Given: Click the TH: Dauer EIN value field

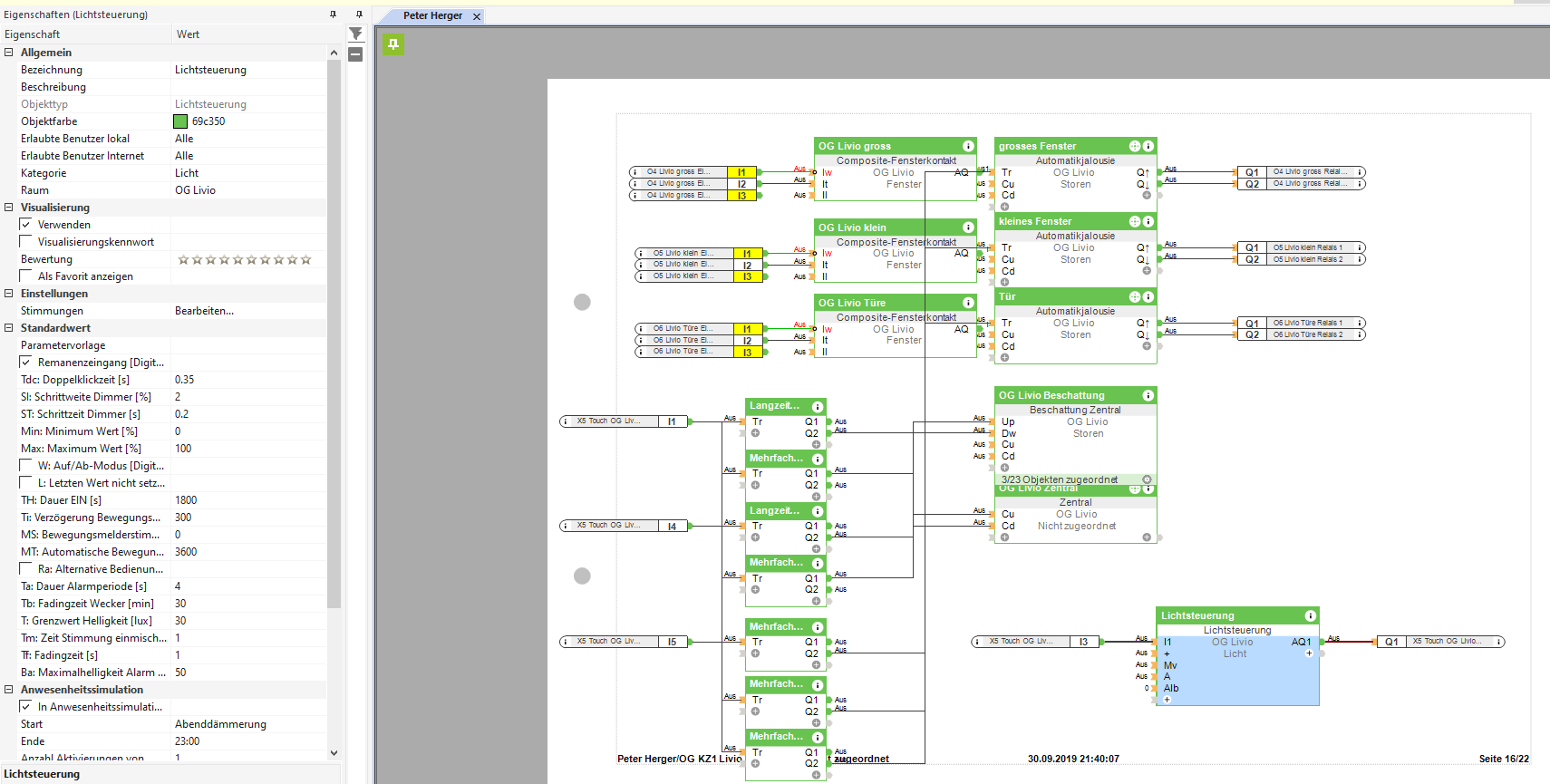Looking at the screenshot, I should point(245,500).
